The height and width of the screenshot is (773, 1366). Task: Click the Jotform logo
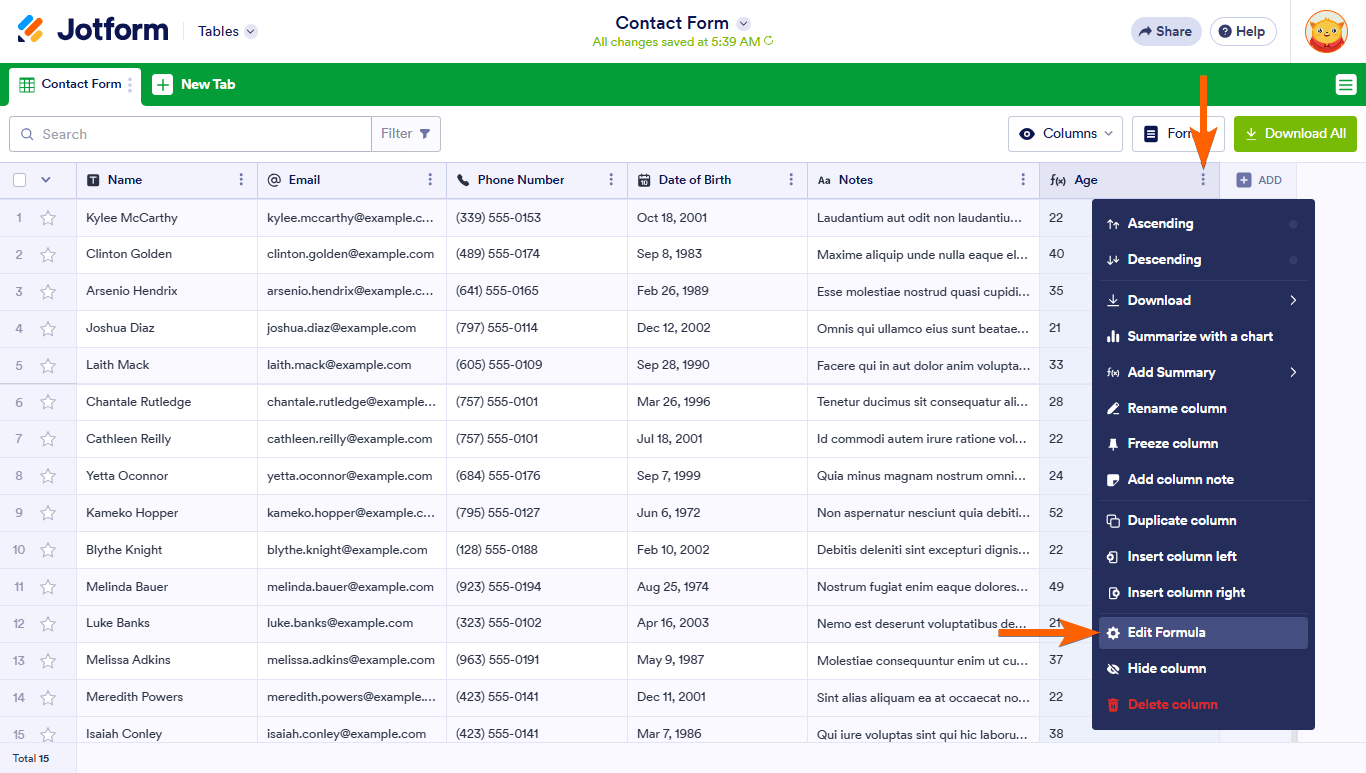point(93,30)
